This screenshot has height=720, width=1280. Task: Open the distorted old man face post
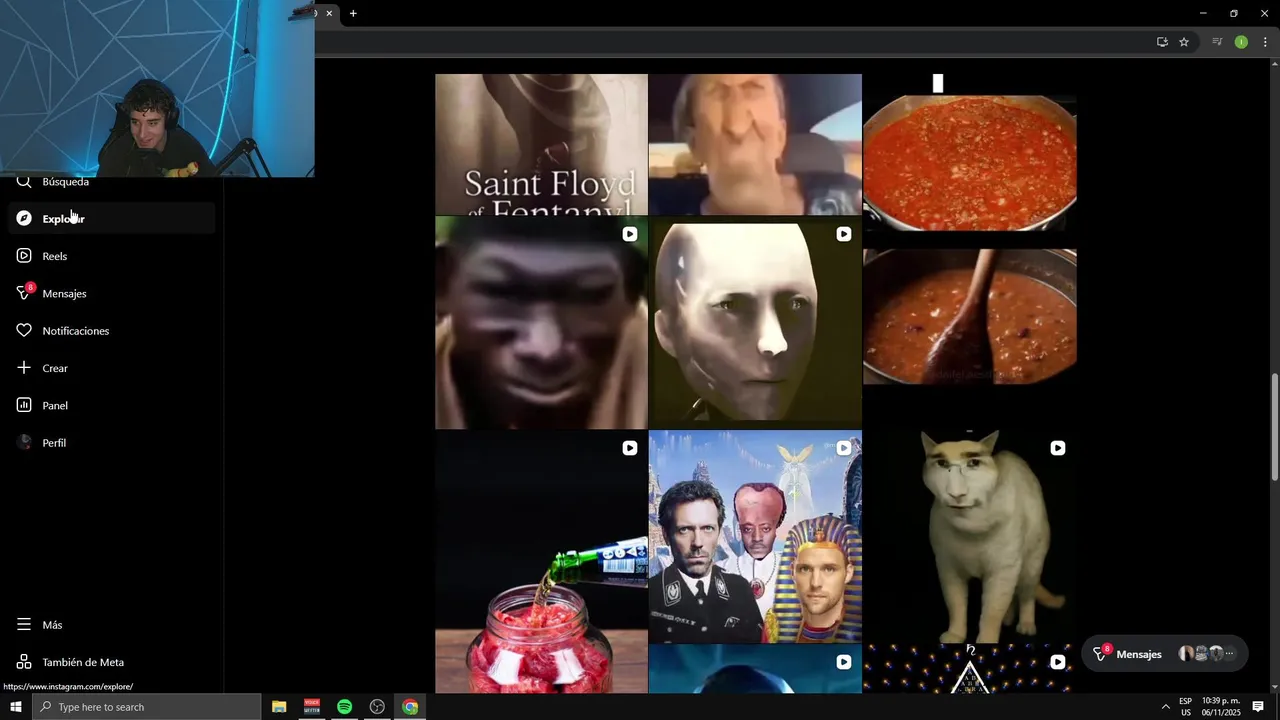tap(755, 144)
